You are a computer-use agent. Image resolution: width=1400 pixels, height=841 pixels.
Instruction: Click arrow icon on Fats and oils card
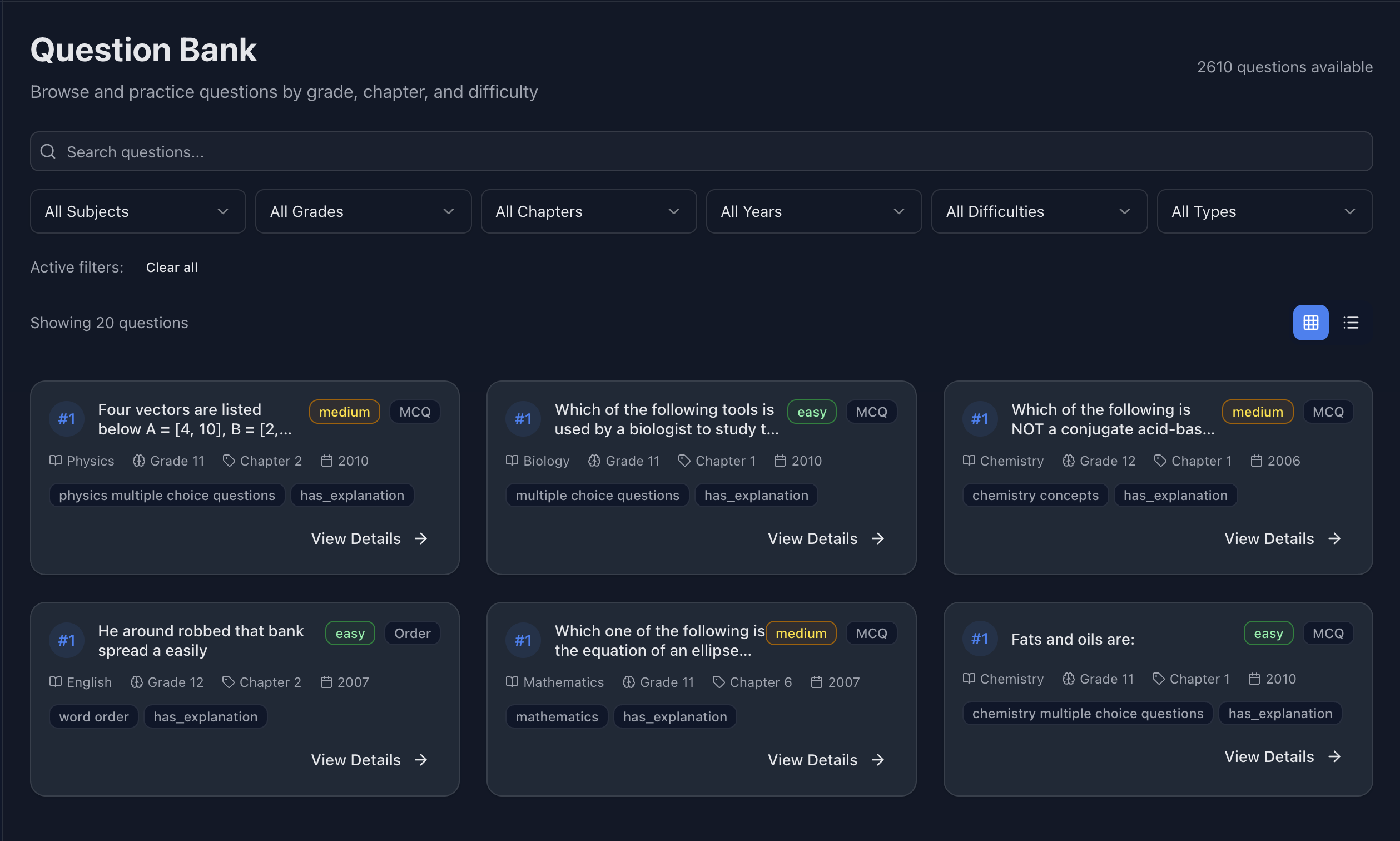[x=1334, y=756]
